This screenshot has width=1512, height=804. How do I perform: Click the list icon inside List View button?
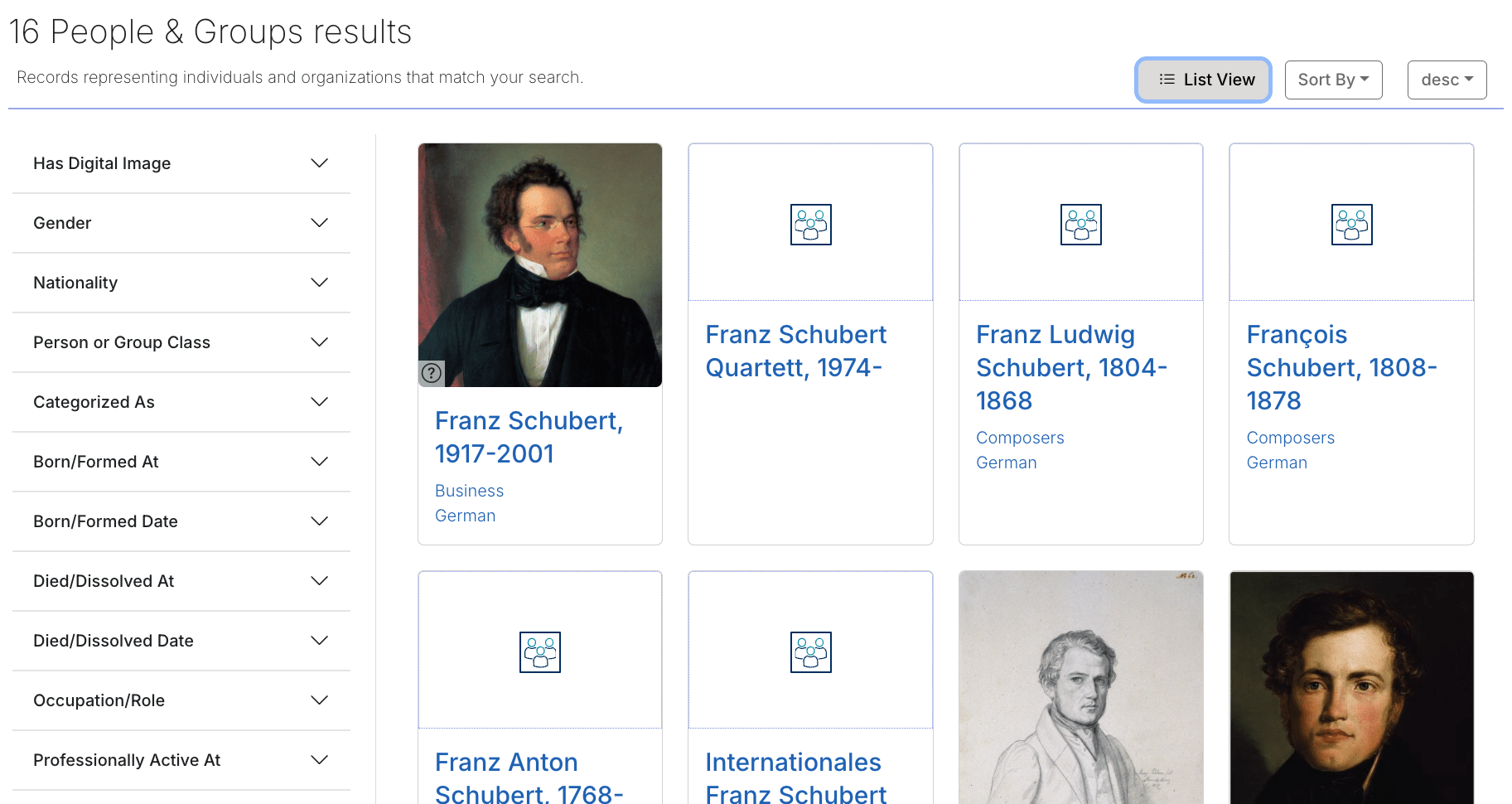click(1166, 80)
